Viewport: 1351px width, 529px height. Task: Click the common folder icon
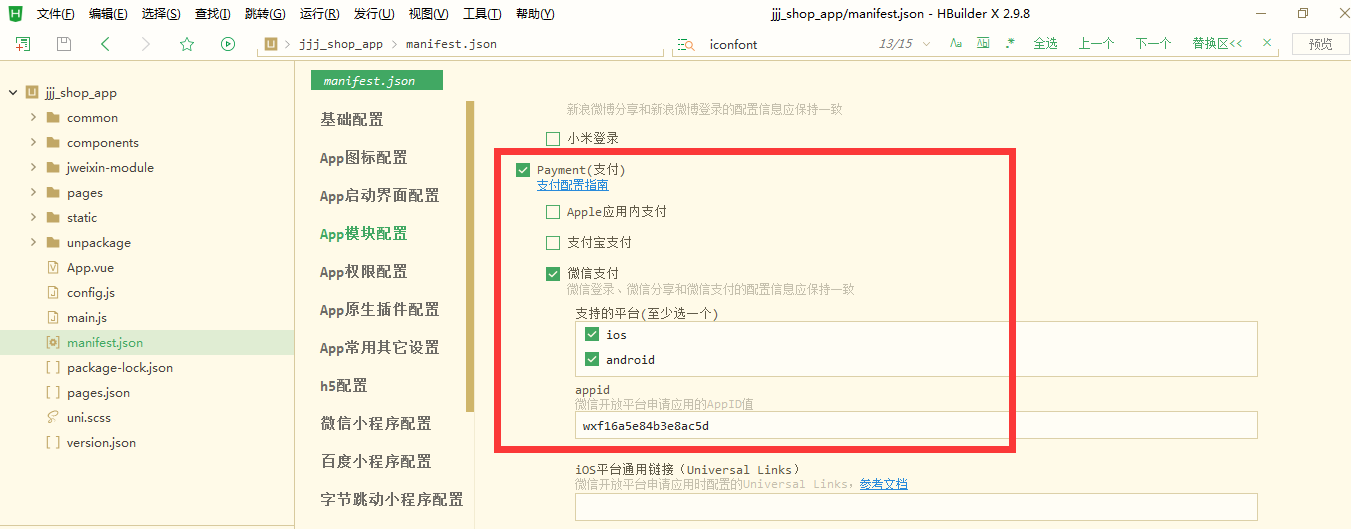53,117
